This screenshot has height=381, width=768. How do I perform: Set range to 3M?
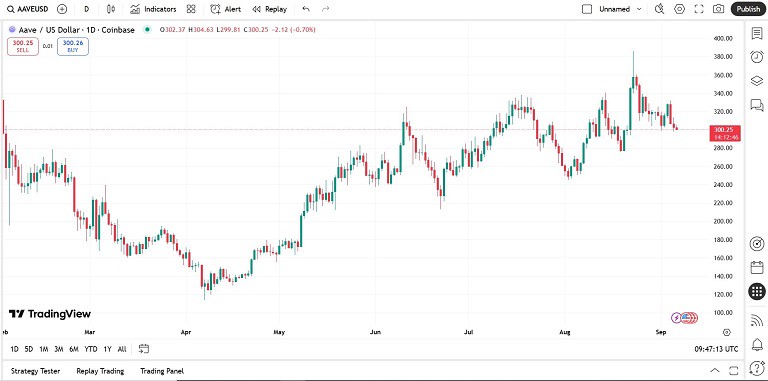(59, 349)
